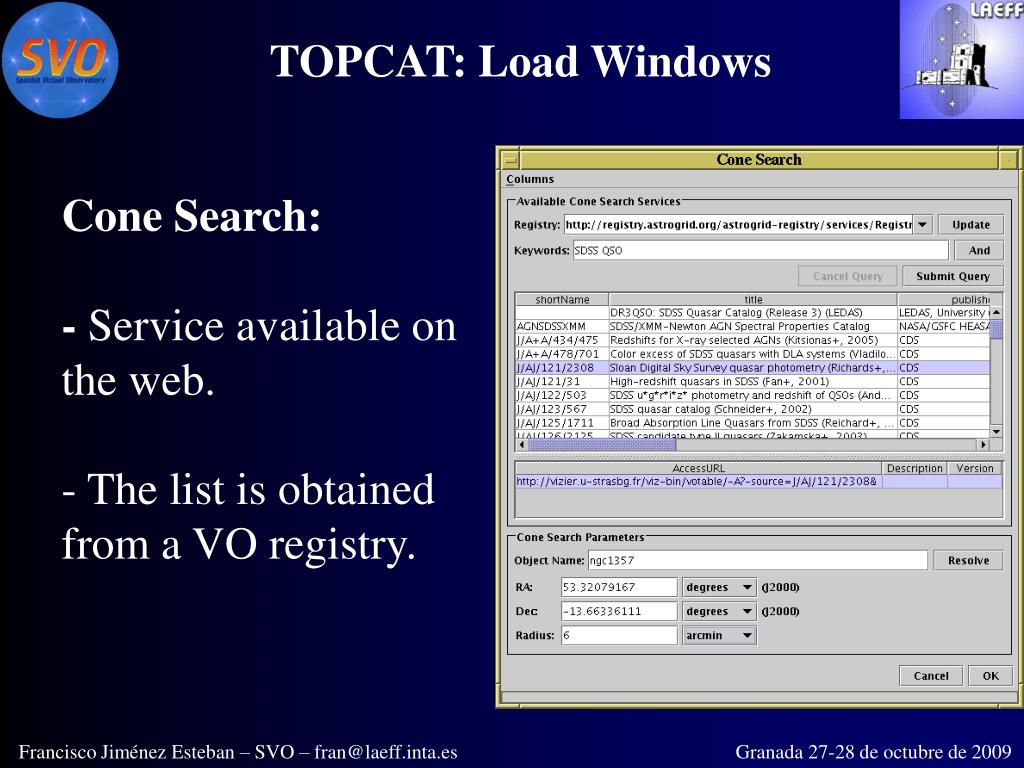The image size is (1024, 768).
Task: Select the vizier.u-strasbg.fr AccessURL row
Action: pos(758,481)
